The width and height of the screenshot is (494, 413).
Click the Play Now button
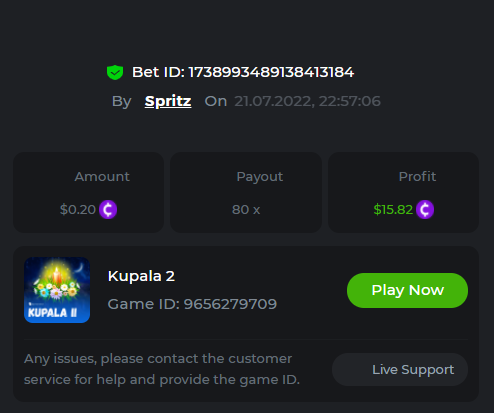[x=407, y=290]
